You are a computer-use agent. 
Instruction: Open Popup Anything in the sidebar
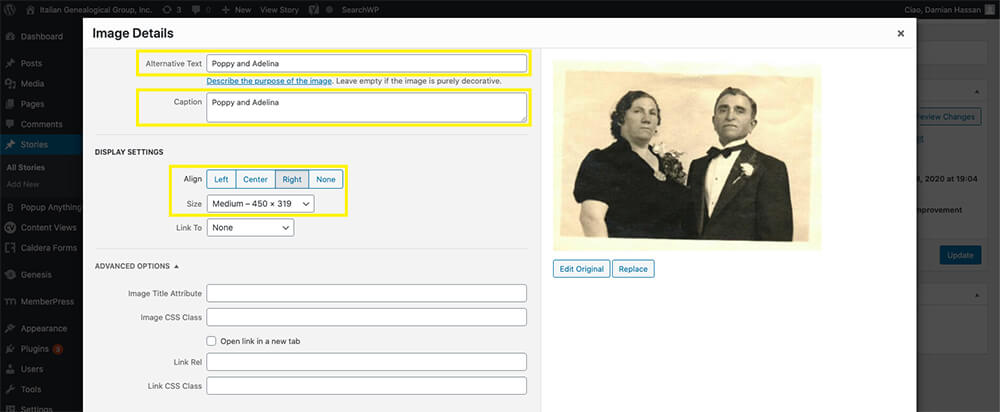click(41, 207)
